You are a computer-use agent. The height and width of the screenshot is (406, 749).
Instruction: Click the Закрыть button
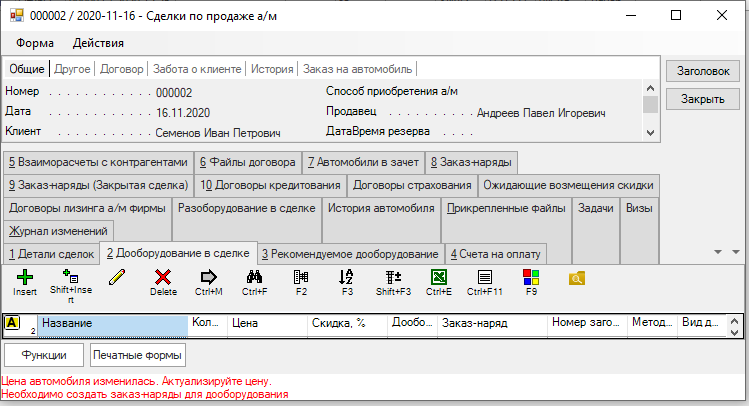[x=702, y=100]
